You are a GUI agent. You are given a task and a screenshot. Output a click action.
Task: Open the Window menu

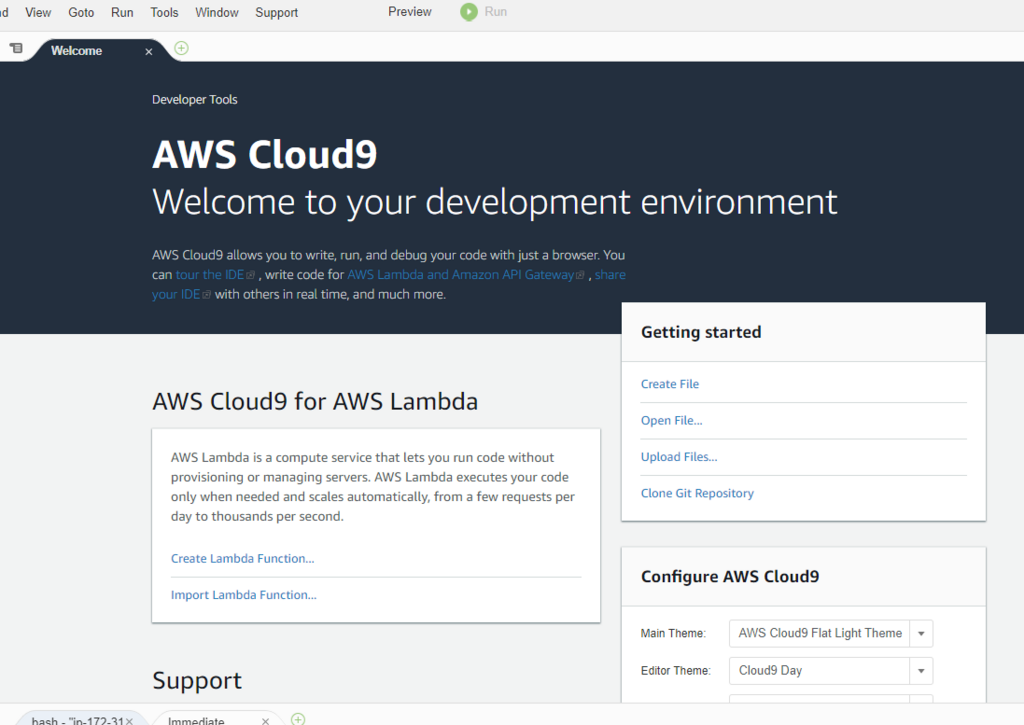[x=217, y=12]
